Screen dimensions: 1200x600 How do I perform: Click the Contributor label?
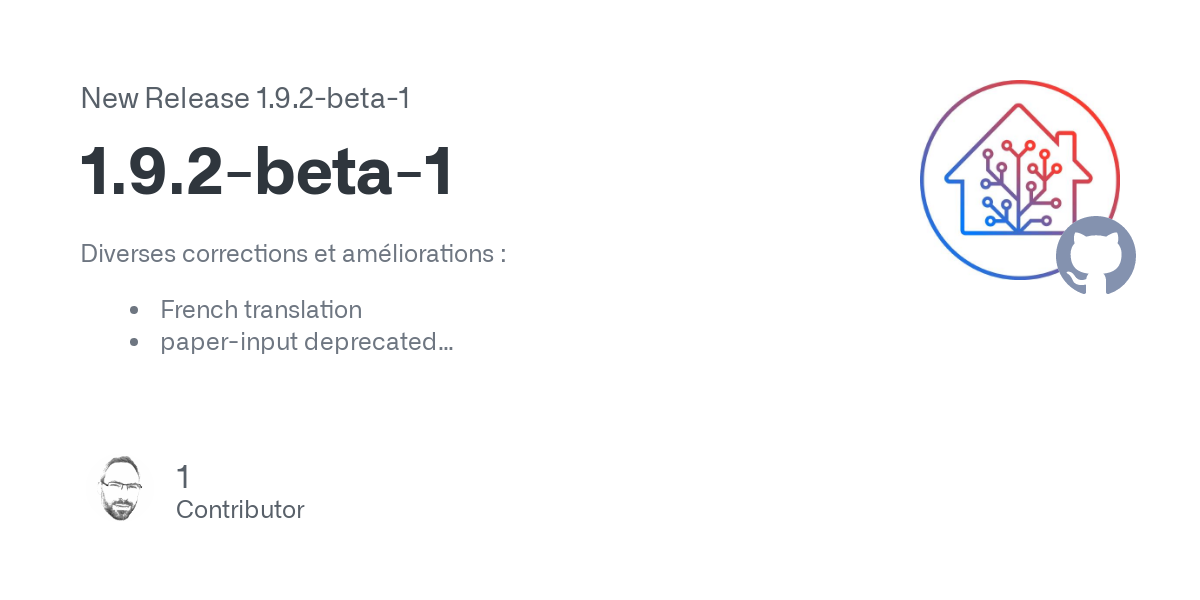click(x=240, y=510)
